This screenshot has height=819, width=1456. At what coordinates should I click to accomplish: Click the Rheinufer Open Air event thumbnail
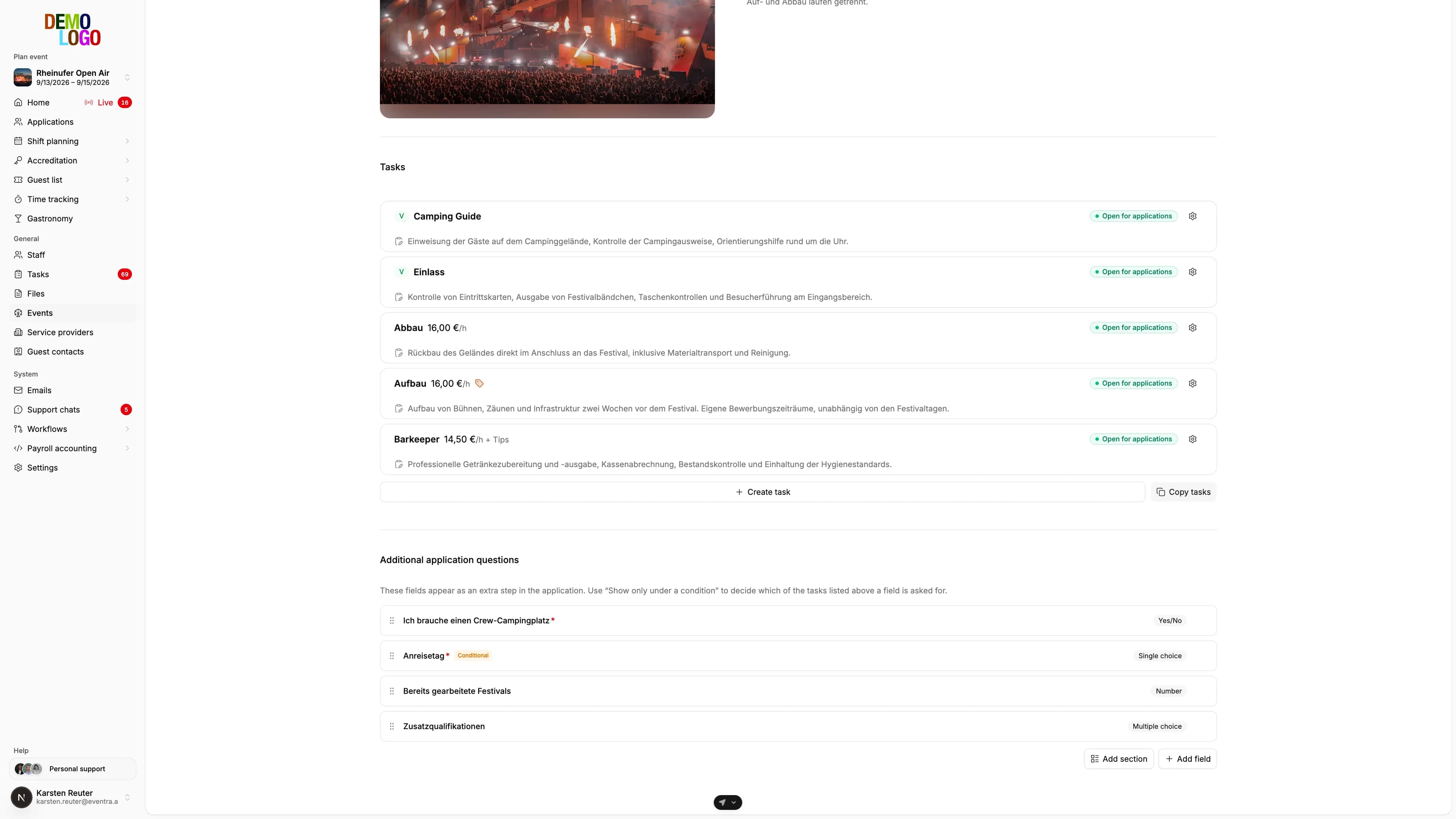tap(23, 77)
